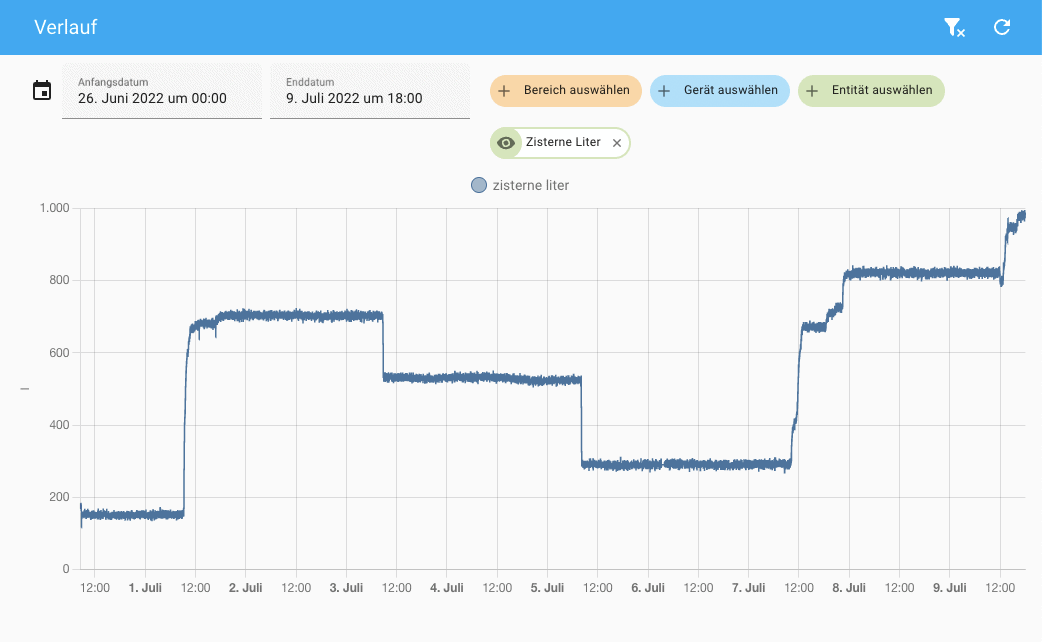Click the 8. Juli label on x-axis
Screen dimensions: 1042x642
pos(849,588)
